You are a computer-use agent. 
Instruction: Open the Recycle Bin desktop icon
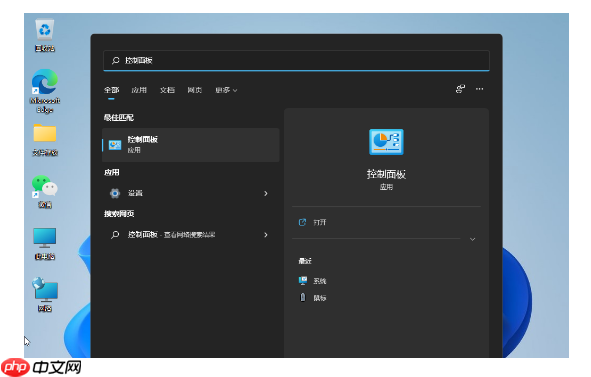pyautogui.click(x=45, y=35)
